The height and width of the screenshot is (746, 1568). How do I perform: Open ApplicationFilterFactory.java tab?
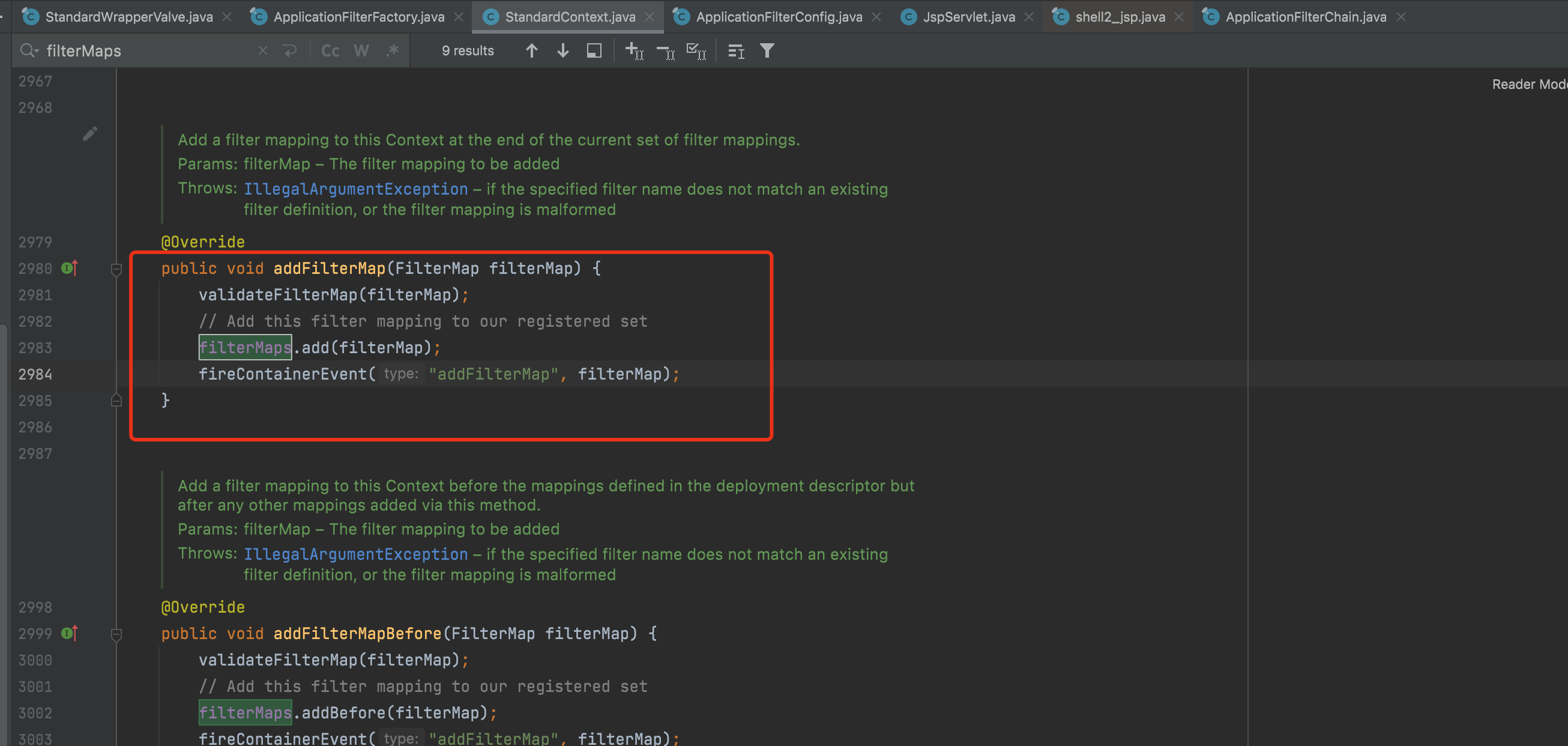pos(358,17)
